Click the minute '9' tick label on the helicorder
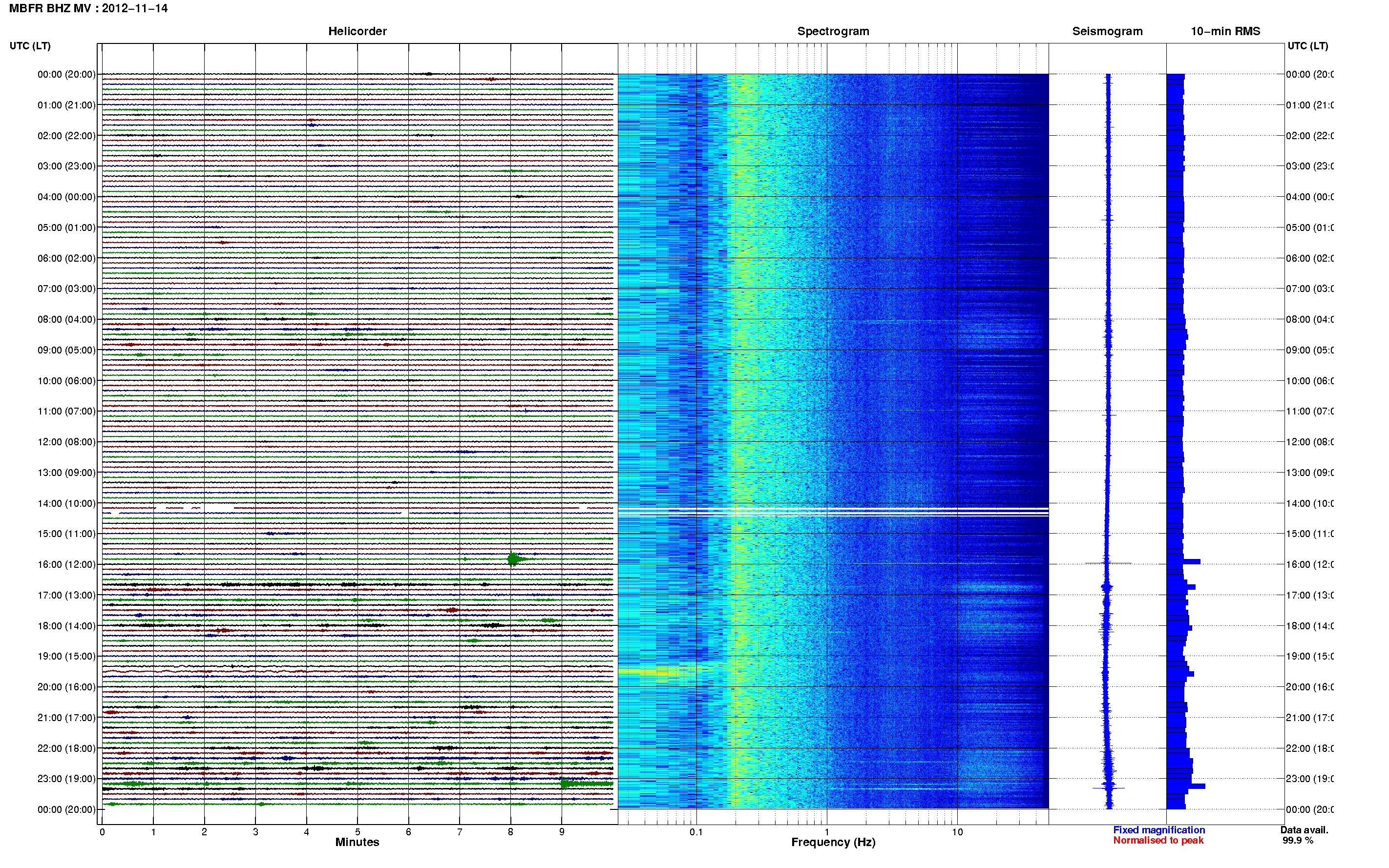 [x=562, y=832]
